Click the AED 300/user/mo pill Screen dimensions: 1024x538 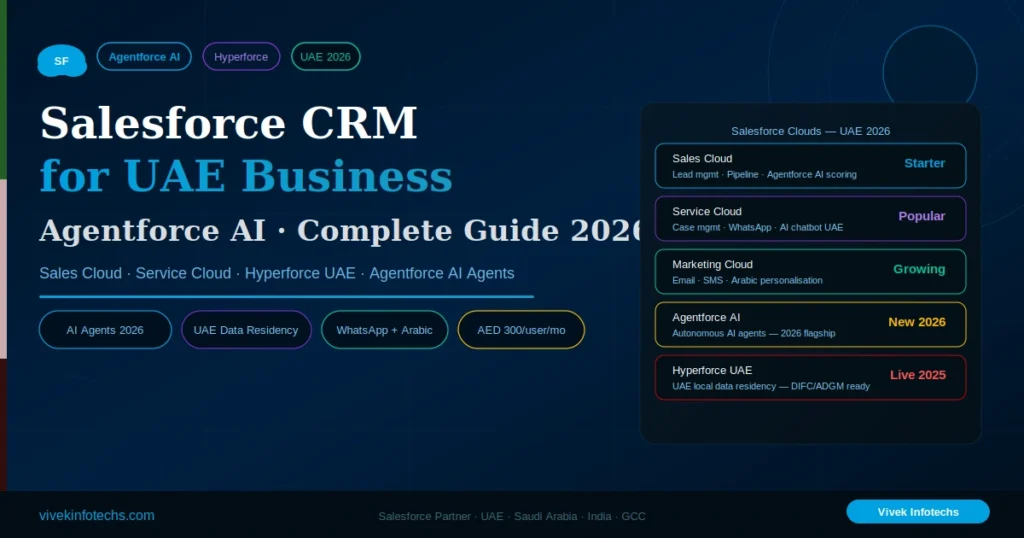tap(521, 330)
